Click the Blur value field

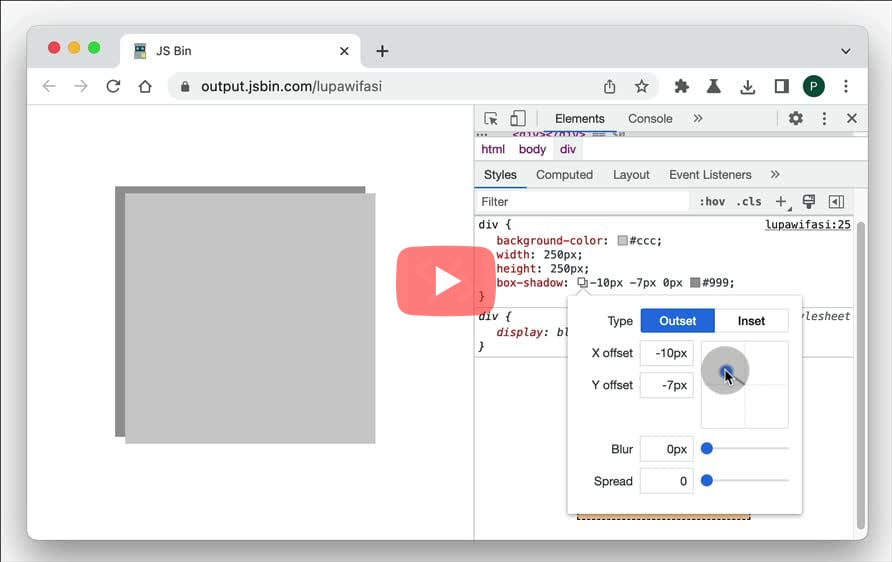tap(667, 449)
